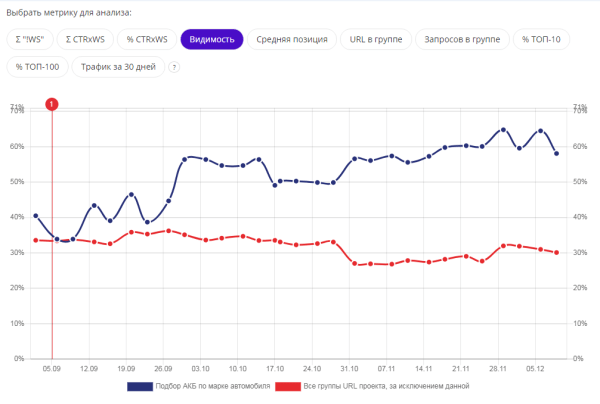Choose the Запросов в группе metric
The height and width of the screenshot is (404, 600).
pos(462,39)
